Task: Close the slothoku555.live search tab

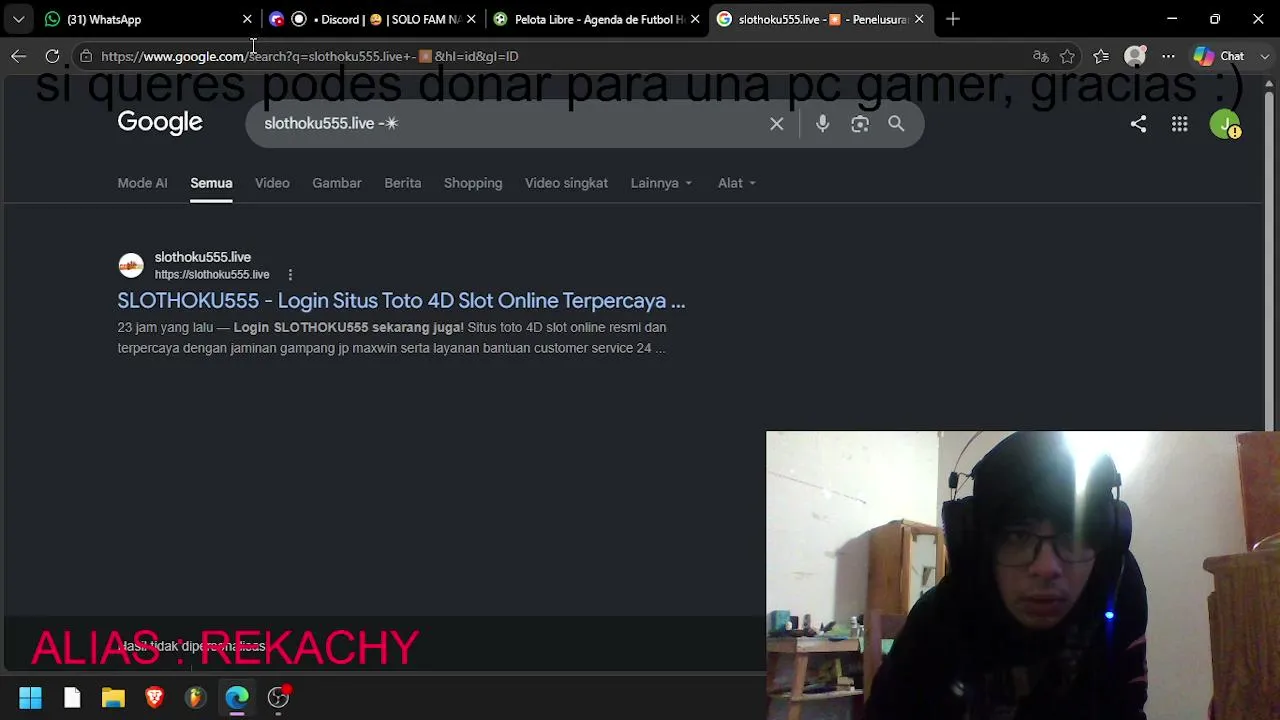Action: [x=919, y=19]
